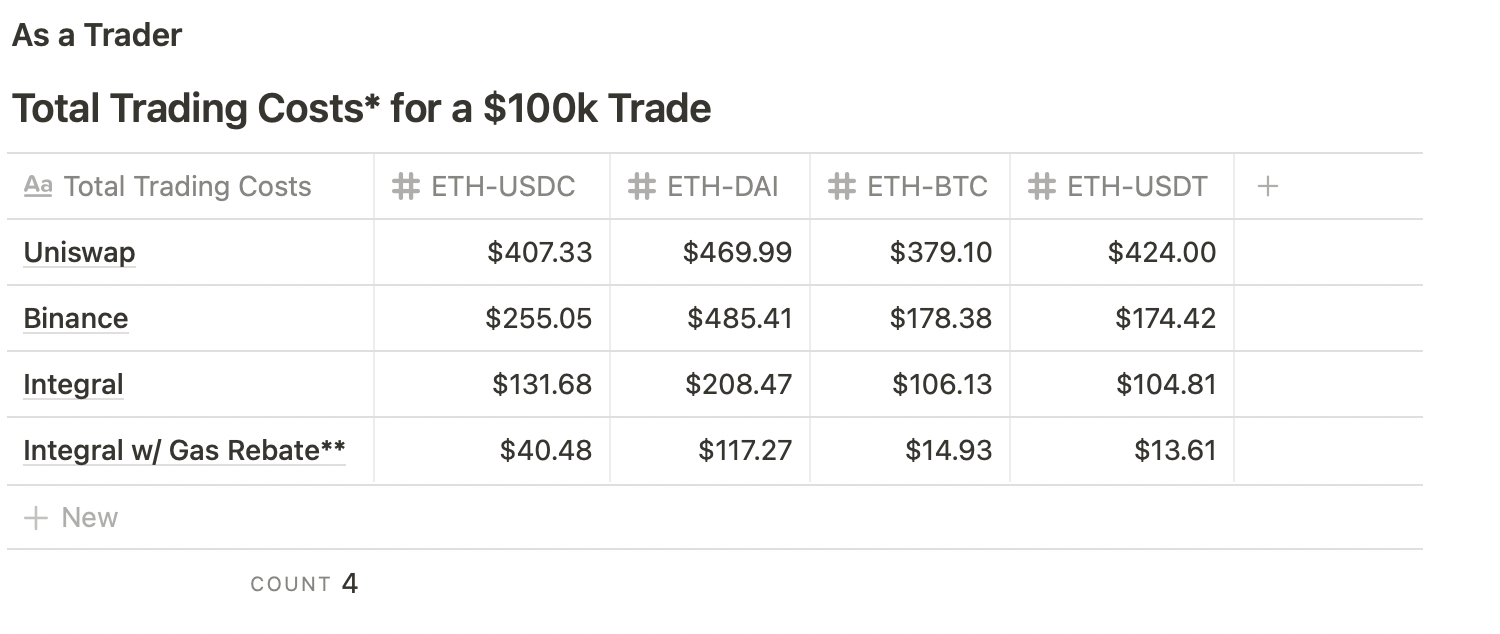Select Uniswap ETH-USDC cell $407.33
1500x634 pixels.
click(539, 252)
